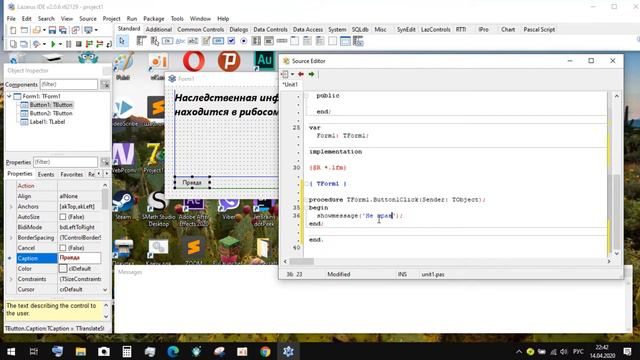This screenshot has height=360, width=640.
Task: Open the Run menu
Action: 132,19
